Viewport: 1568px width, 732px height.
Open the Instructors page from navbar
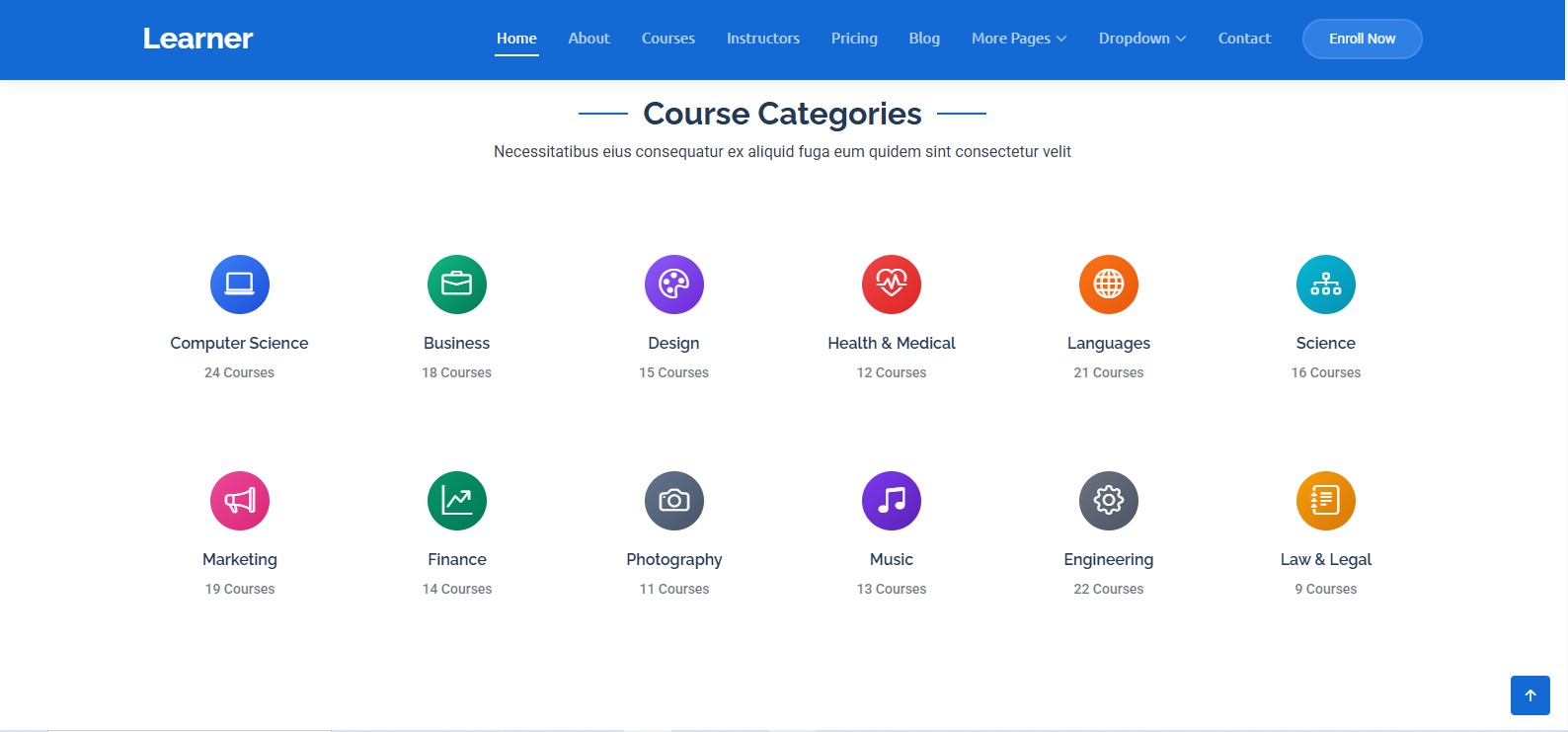click(x=762, y=39)
